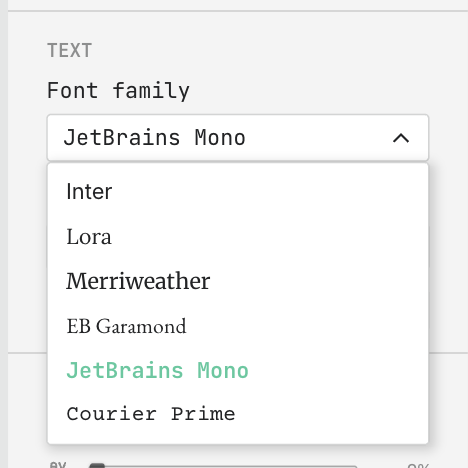Choose Courier Prime font option
This screenshot has height=468, width=468.
click(x=238, y=414)
